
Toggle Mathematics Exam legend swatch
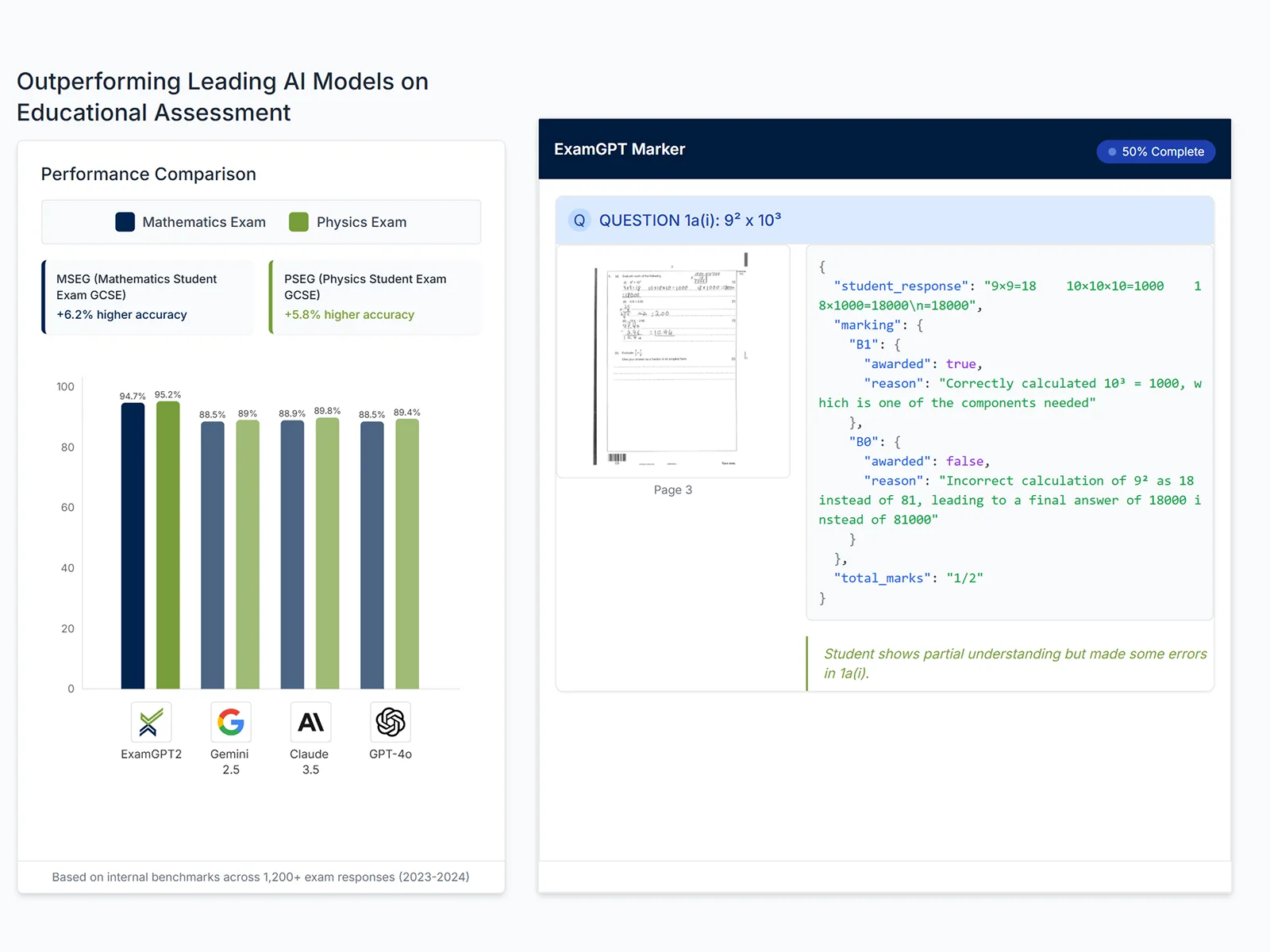[125, 222]
